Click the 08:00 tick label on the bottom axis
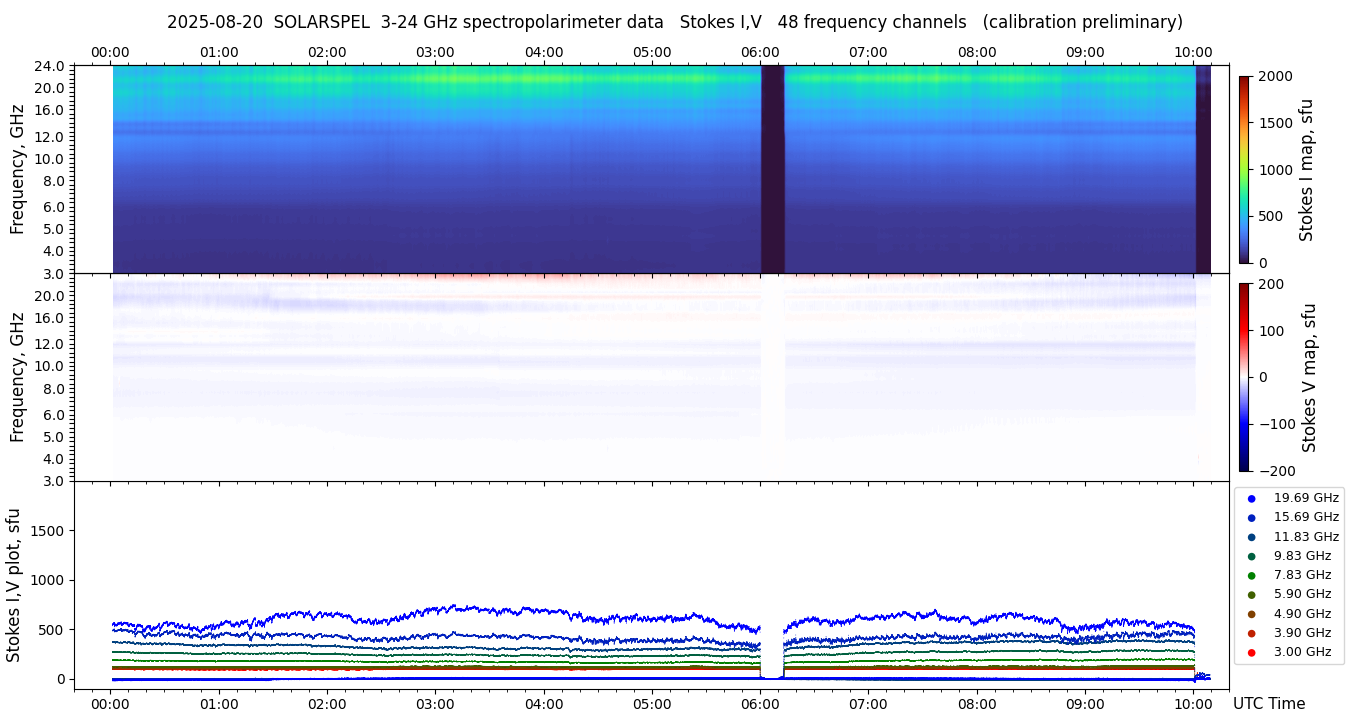The image size is (1350, 725). tap(977, 703)
